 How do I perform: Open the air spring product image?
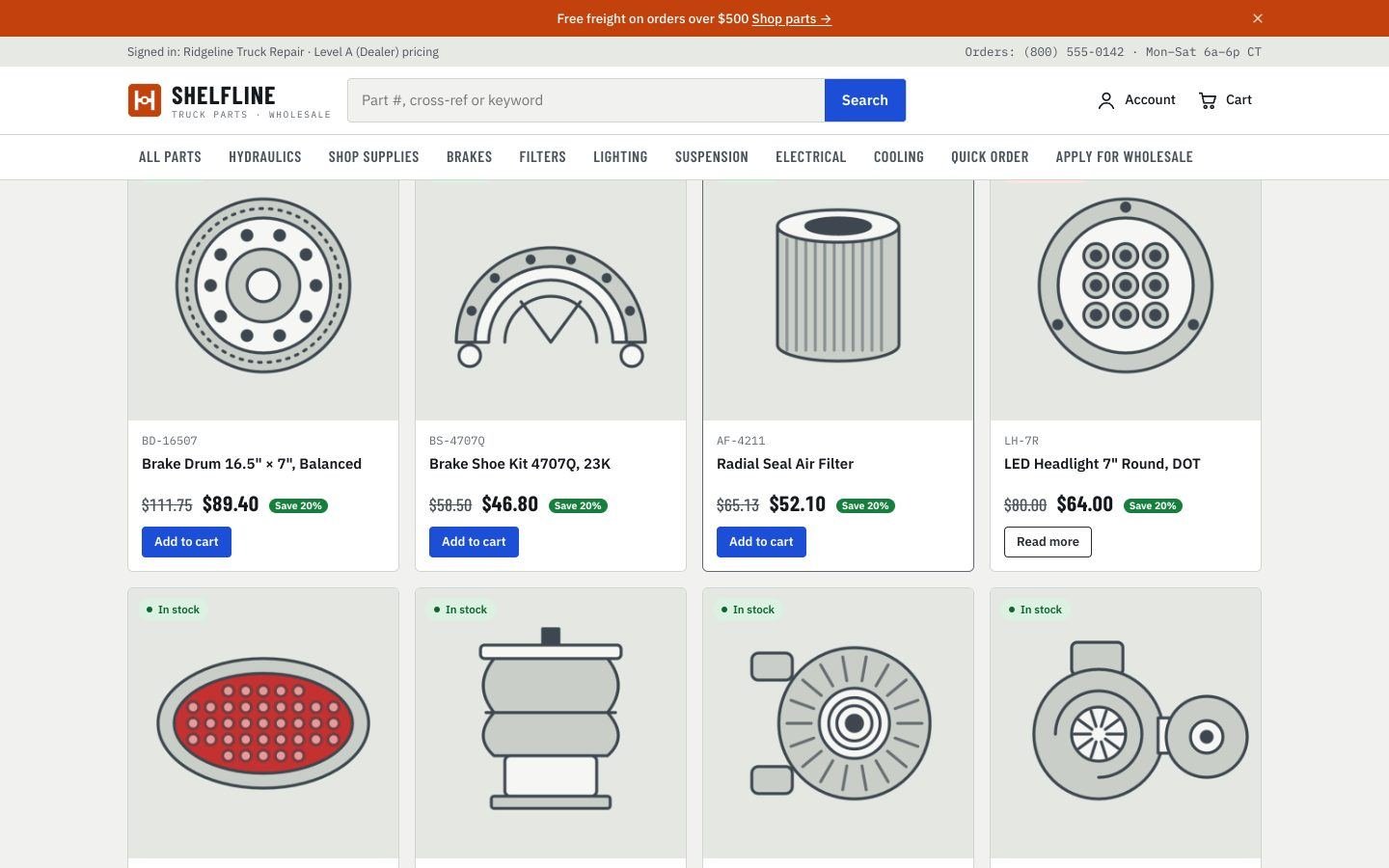coord(551,723)
